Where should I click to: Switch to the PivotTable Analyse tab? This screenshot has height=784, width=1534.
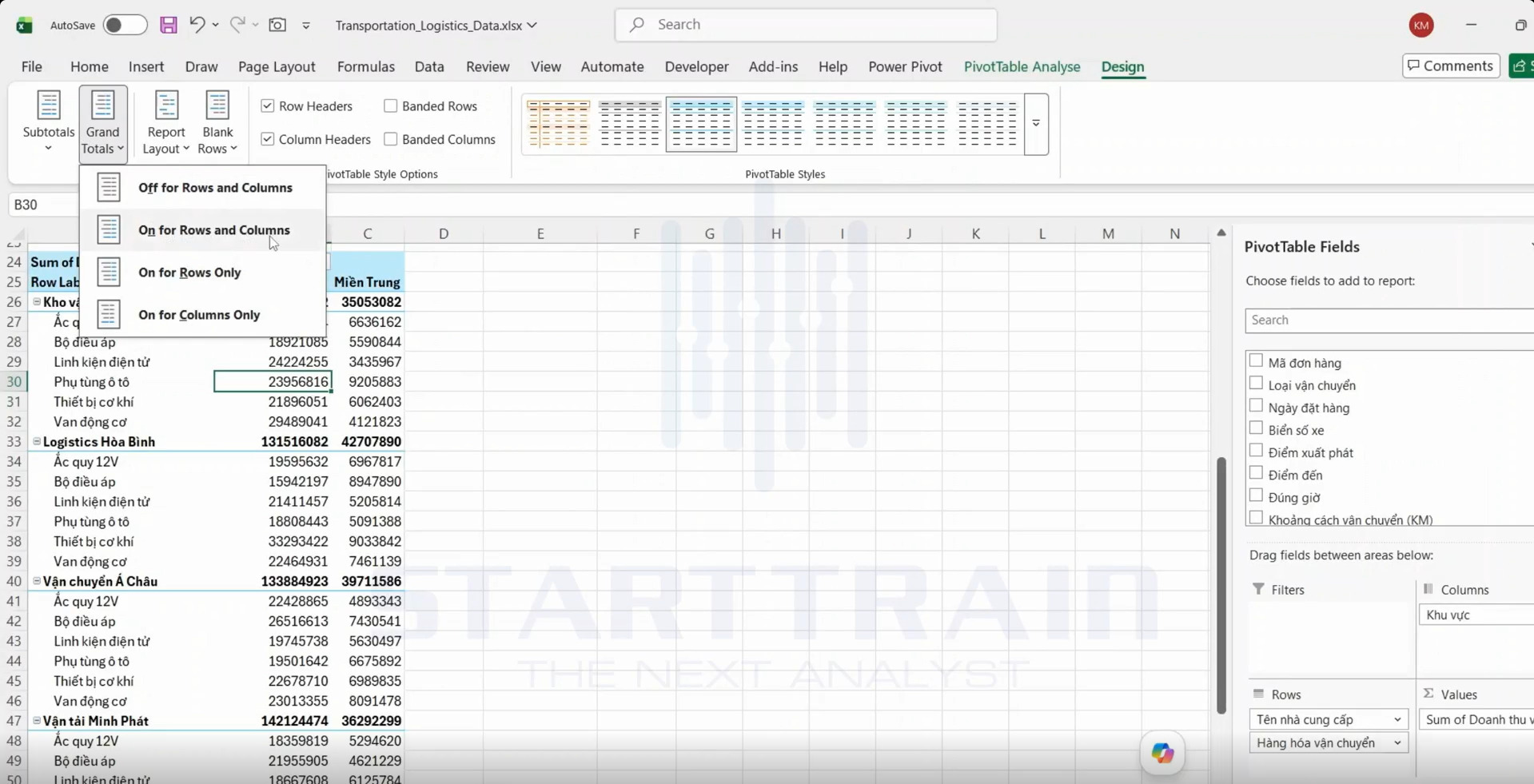[x=1022, y=66]
